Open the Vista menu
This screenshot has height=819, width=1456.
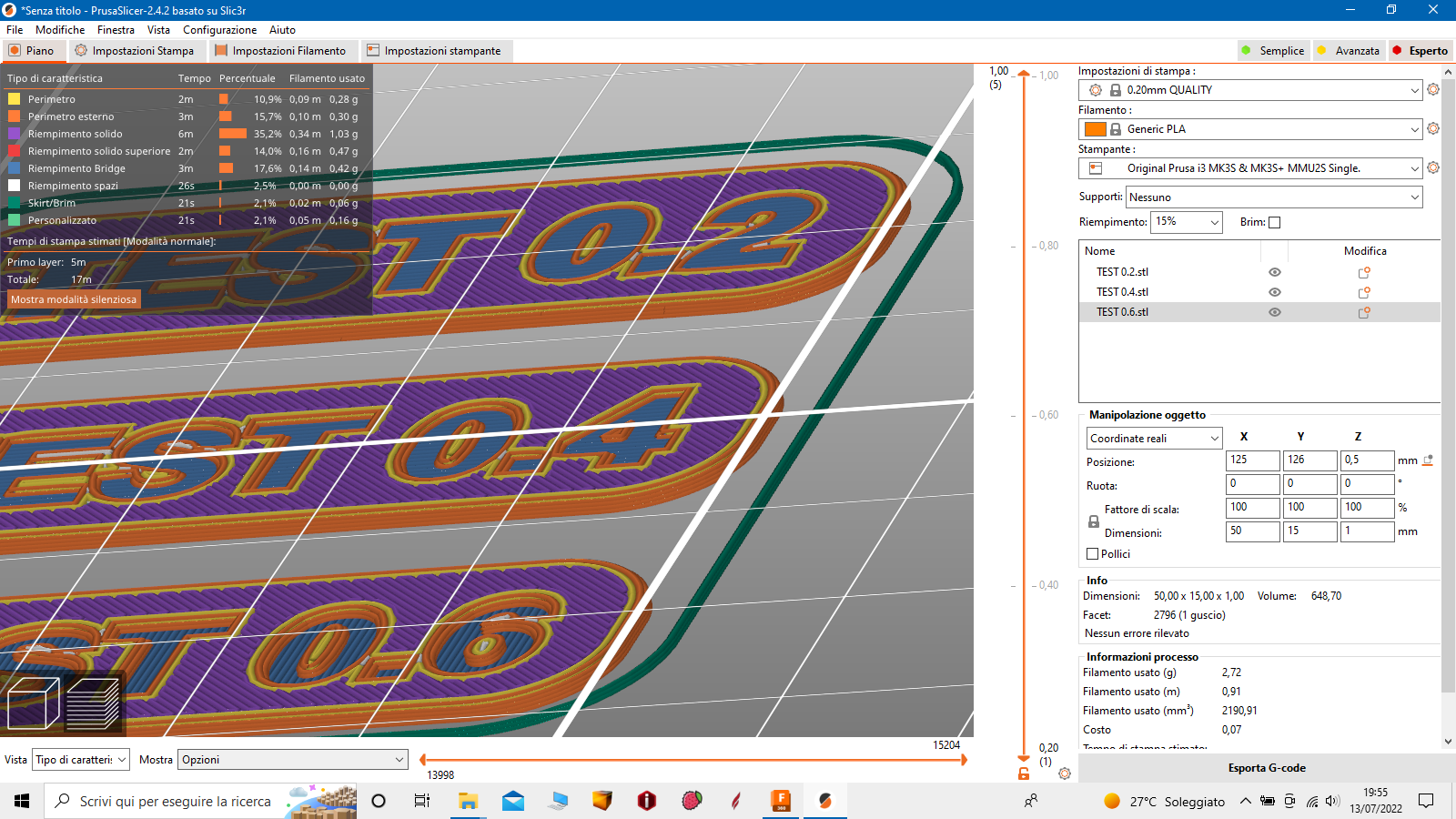[158, 30]
